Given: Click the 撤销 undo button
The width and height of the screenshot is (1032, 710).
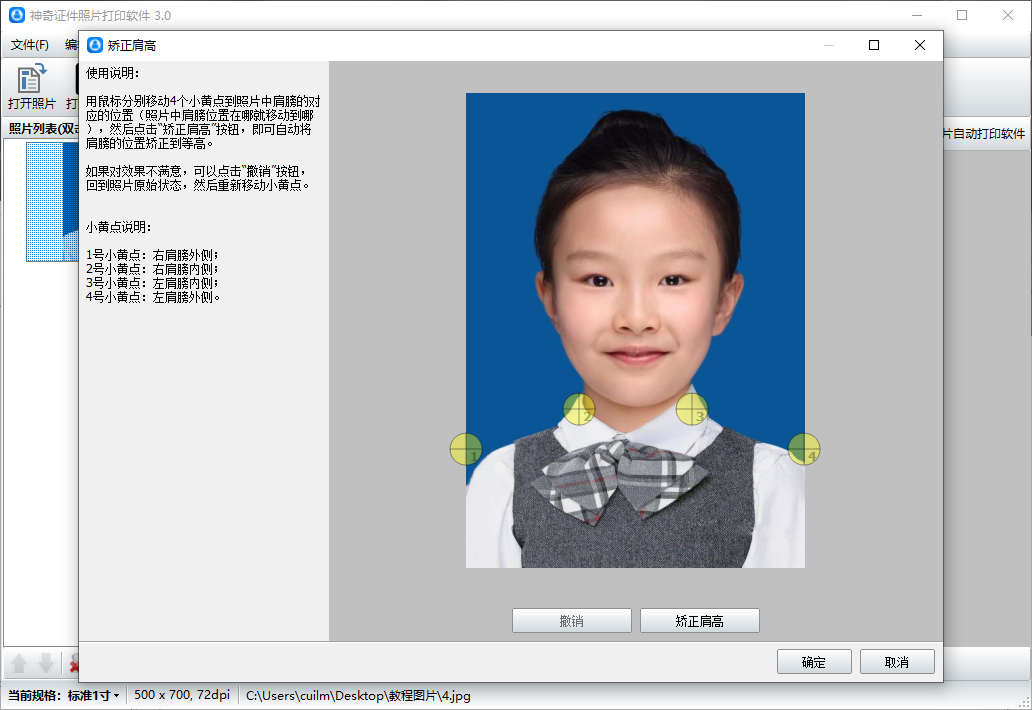Looking at the screenshot, I should tap(571, 621).
